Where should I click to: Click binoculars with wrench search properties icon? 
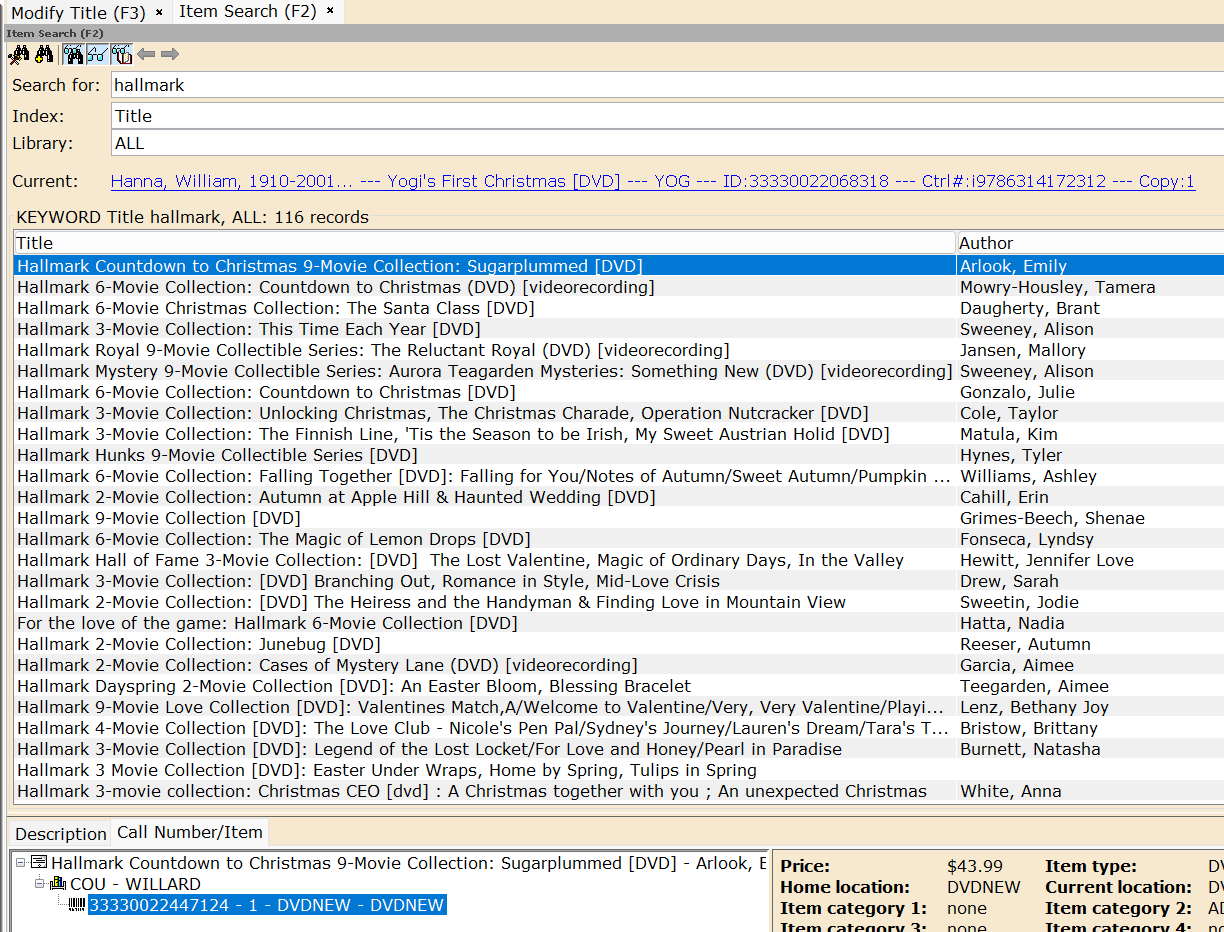(x=18, y=54)
